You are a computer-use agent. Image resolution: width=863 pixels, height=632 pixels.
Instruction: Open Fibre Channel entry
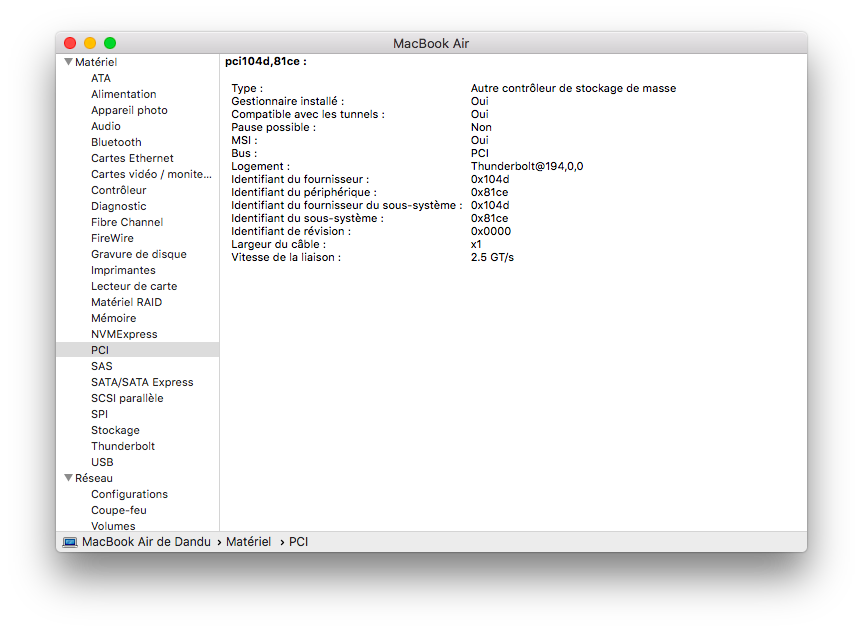tap(127, 222)
